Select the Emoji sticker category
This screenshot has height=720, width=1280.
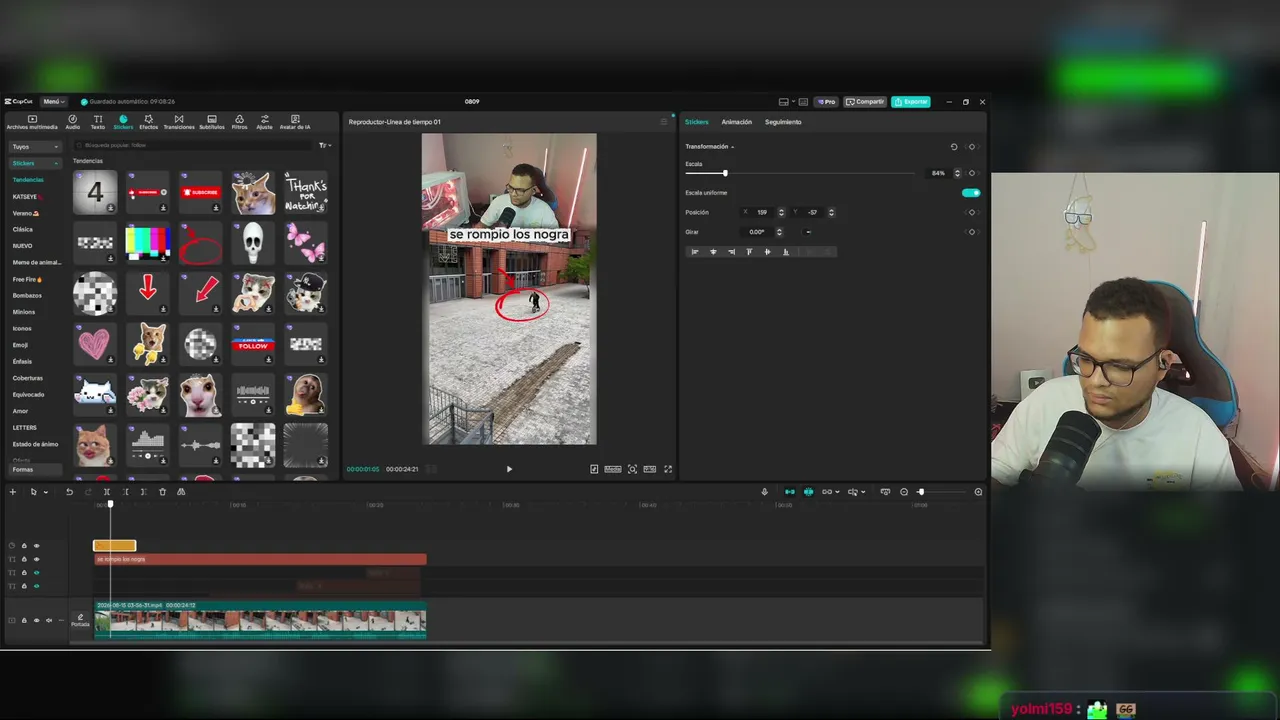20,345
